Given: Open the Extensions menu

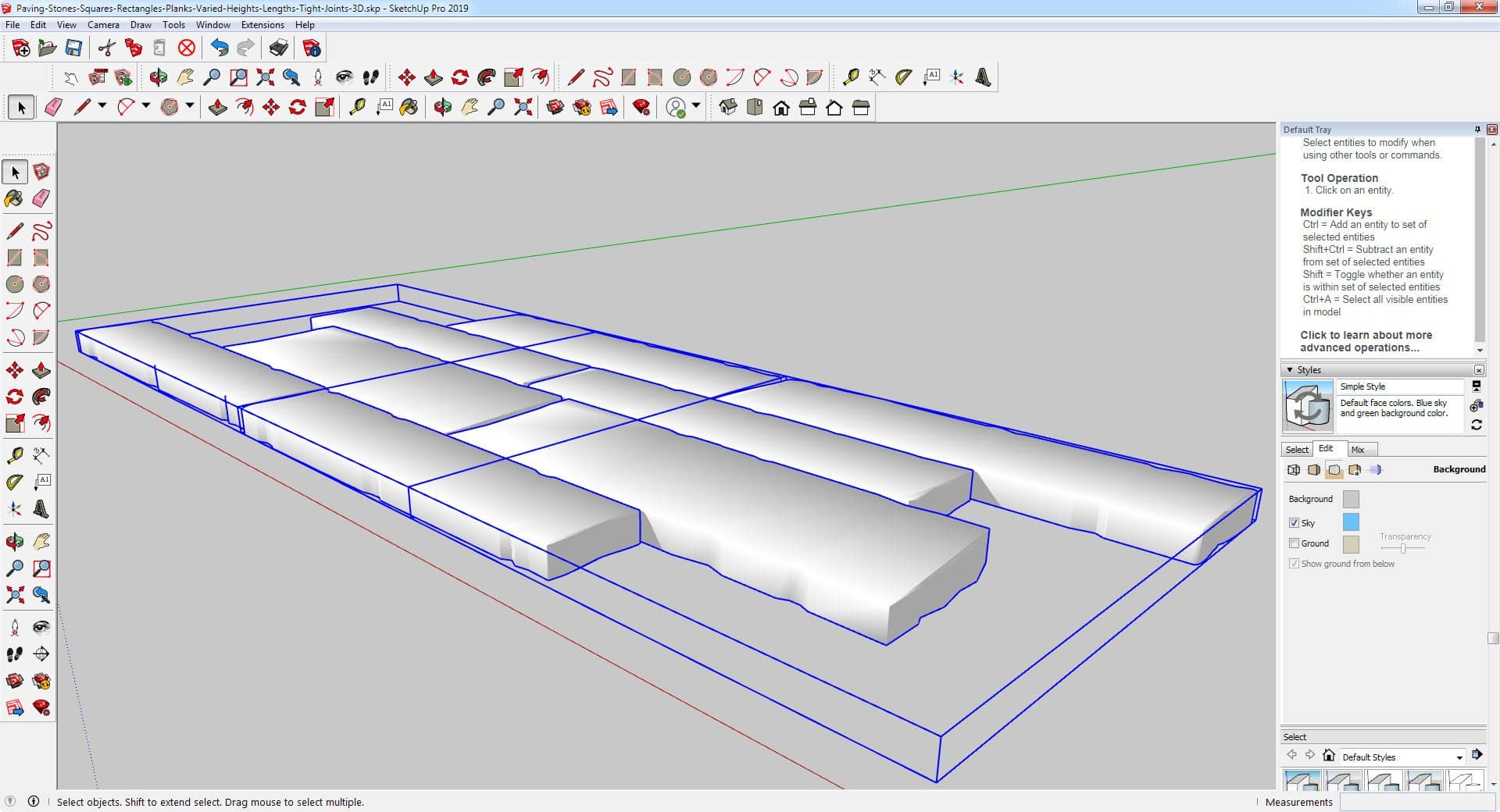Looking at the screenshot, I should click(262, 25).
